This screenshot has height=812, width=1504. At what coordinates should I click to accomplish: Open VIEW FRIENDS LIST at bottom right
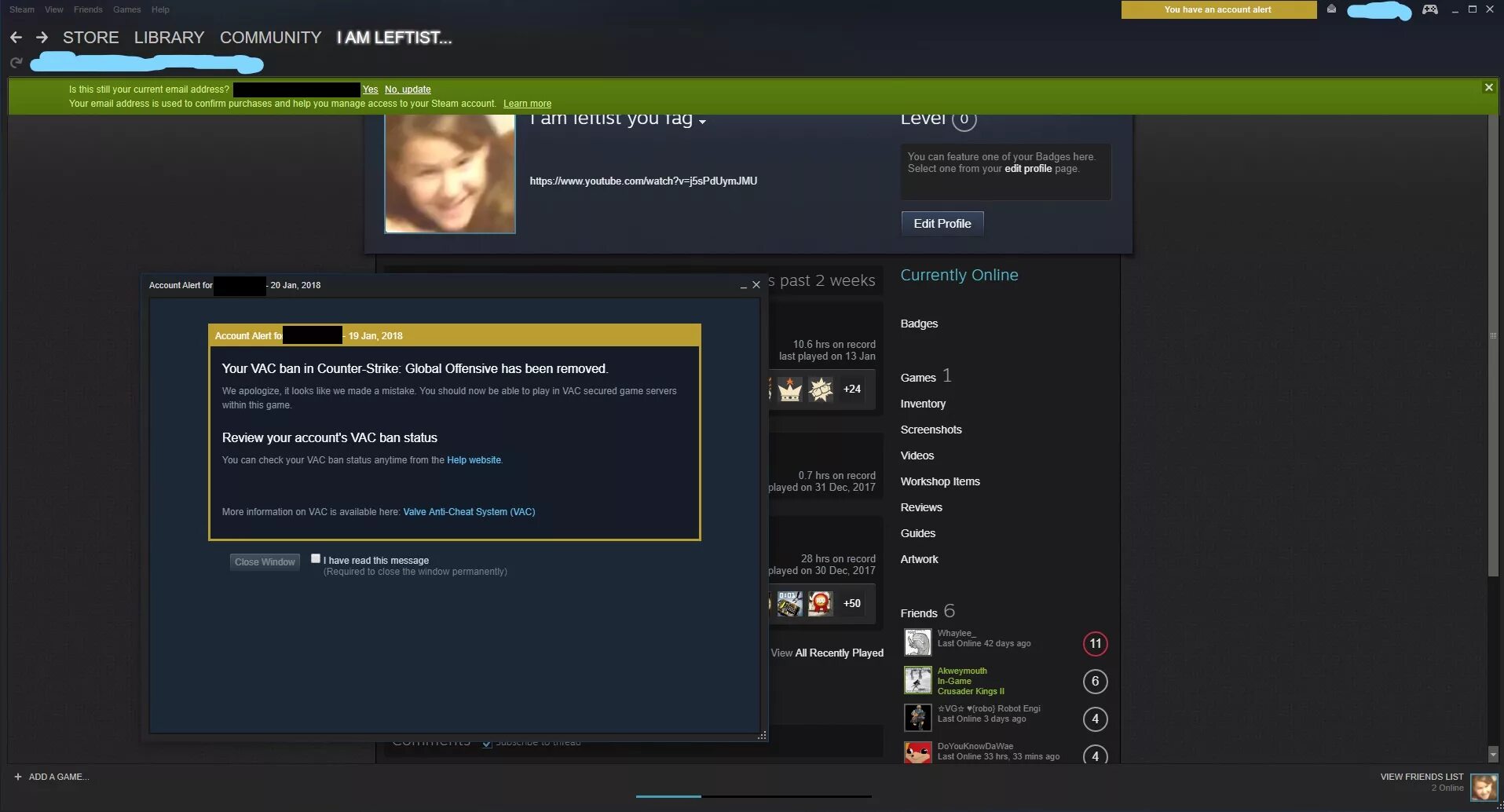(x=1422, y=777)
